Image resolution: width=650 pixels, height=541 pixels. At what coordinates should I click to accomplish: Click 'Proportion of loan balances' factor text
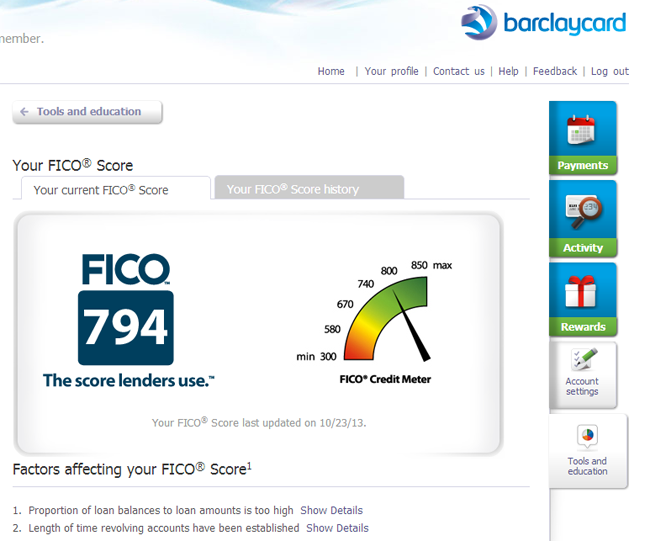[x=161, y=510]
